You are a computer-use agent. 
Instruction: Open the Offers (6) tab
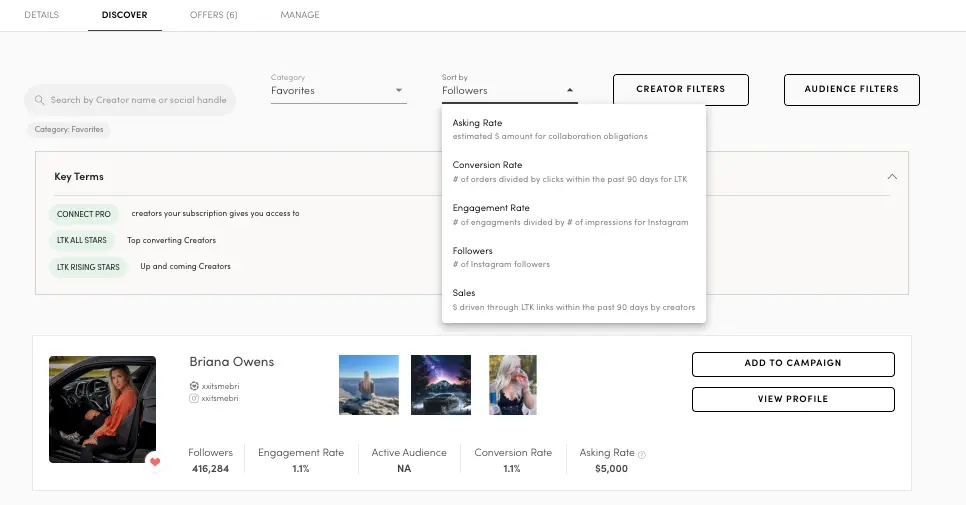tap(214, 15)
